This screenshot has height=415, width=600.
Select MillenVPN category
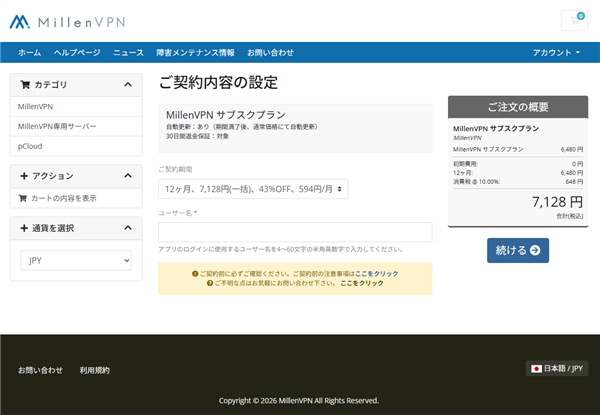tap(76, 107)
